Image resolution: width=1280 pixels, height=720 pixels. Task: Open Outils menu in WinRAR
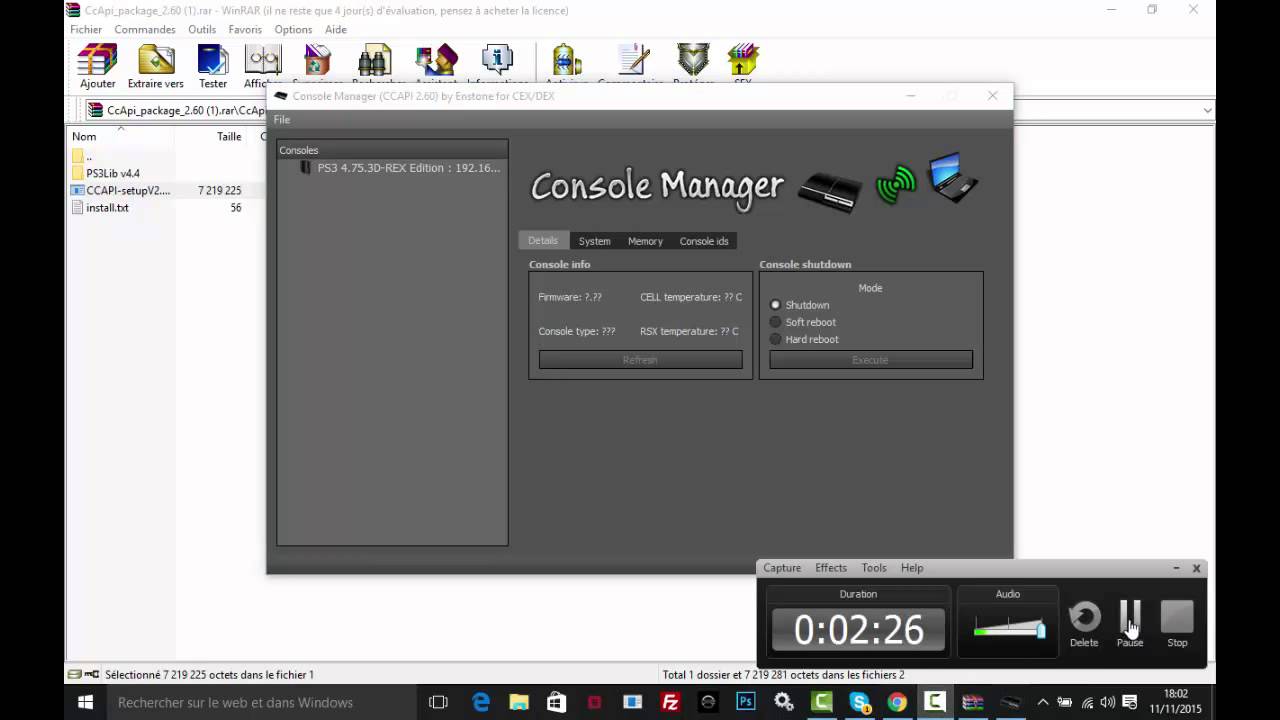202,29
